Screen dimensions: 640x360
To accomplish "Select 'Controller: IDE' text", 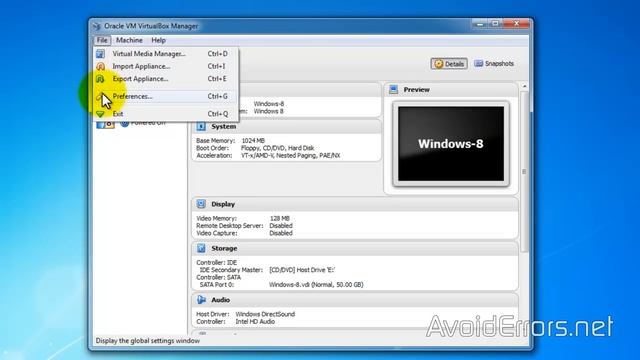I will (216, 262).
